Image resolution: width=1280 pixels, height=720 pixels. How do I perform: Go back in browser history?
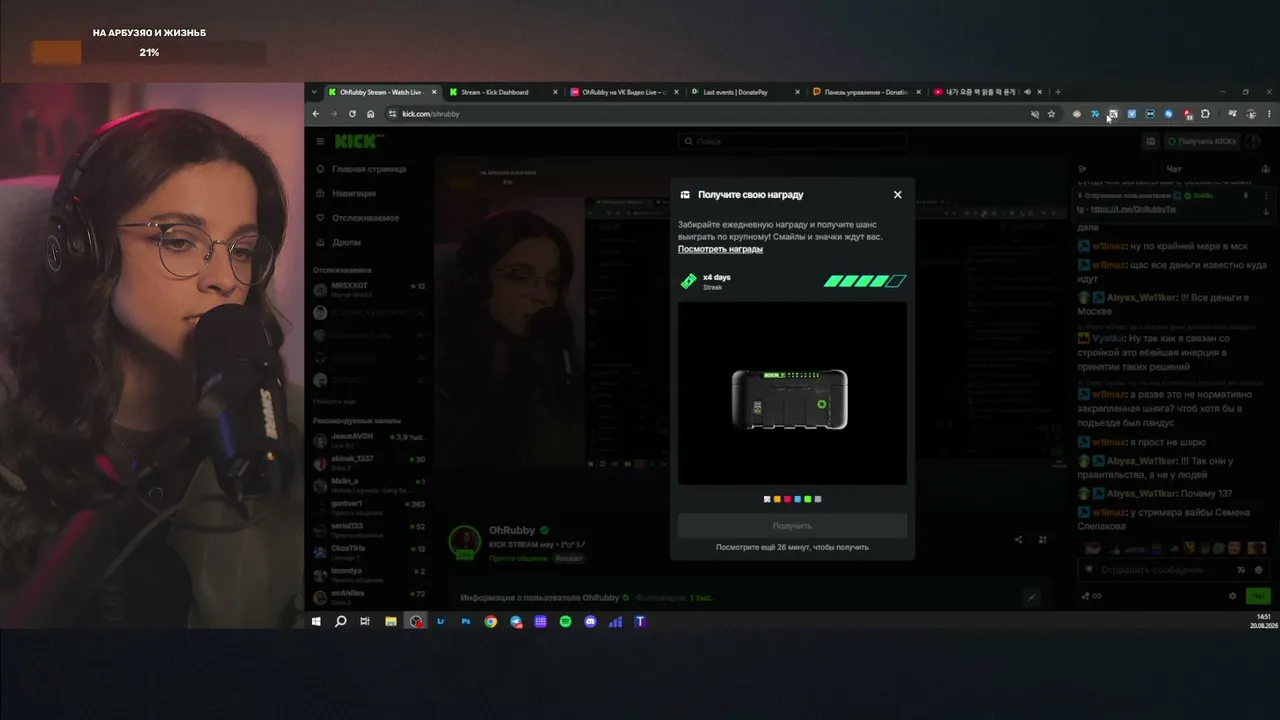[316, 114]
